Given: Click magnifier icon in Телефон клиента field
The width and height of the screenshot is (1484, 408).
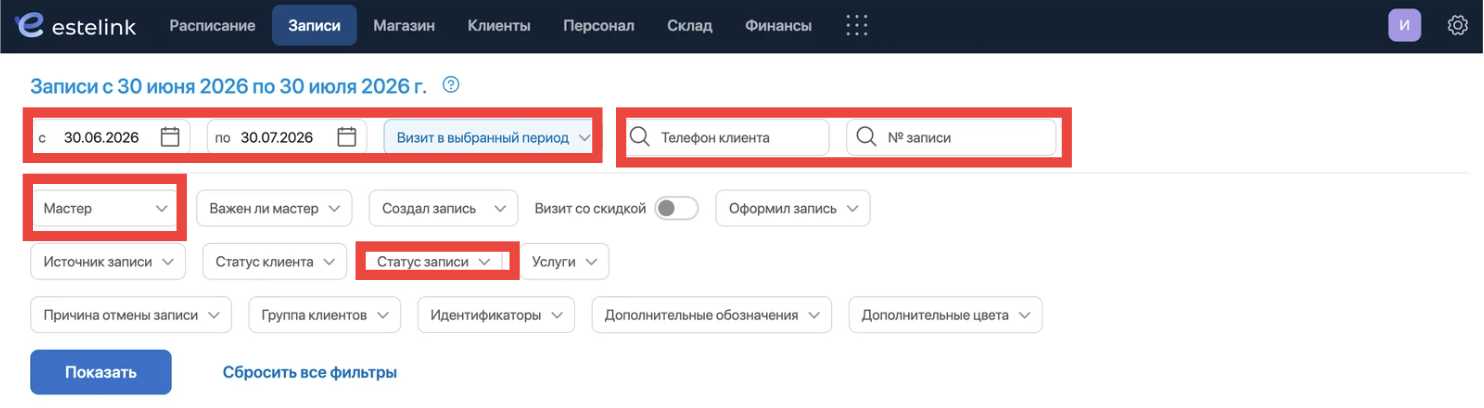Looking at the screenshot, I should pyautogui.click(x=640, y=137).
